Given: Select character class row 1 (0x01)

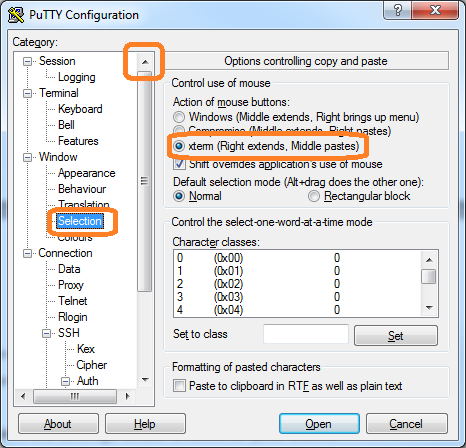Looking at the screenshot, I should (297, 271).
